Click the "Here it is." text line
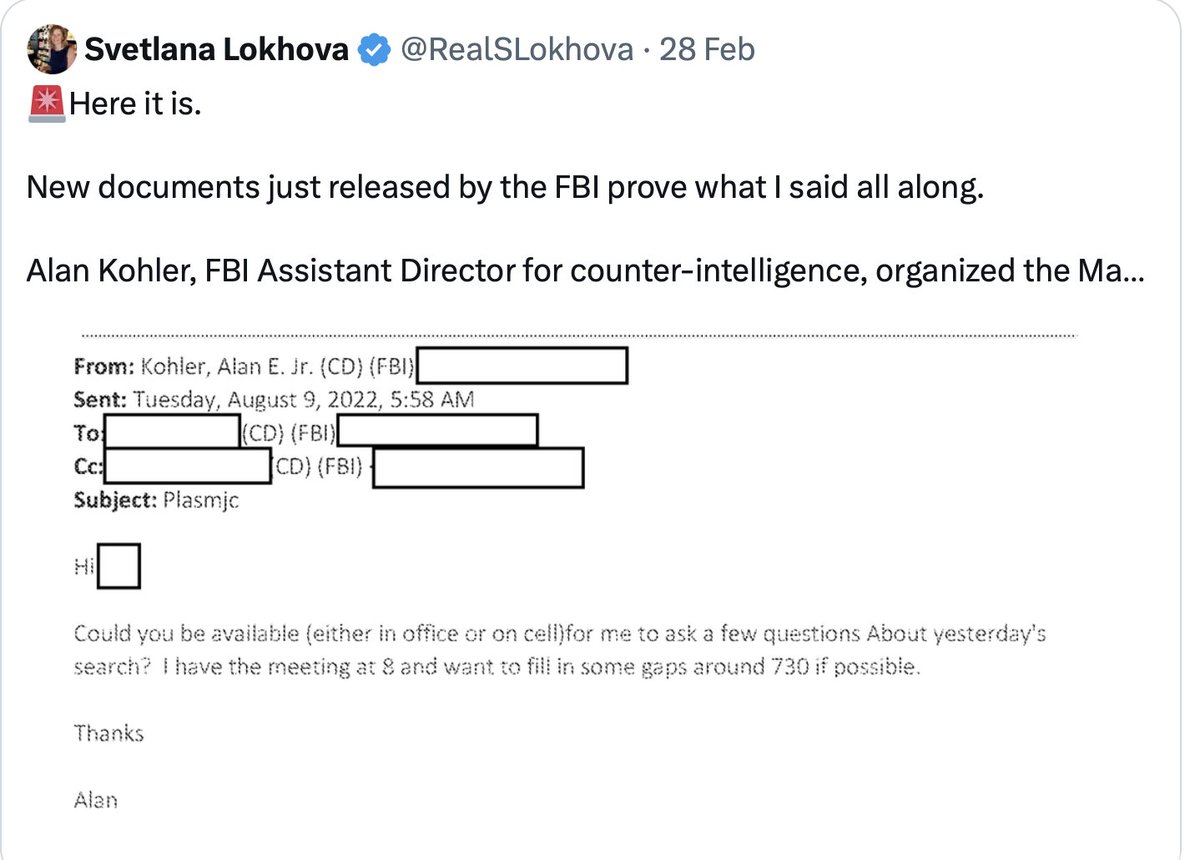Viewport: 1200px width, 860px height. [x=135, y=104]
